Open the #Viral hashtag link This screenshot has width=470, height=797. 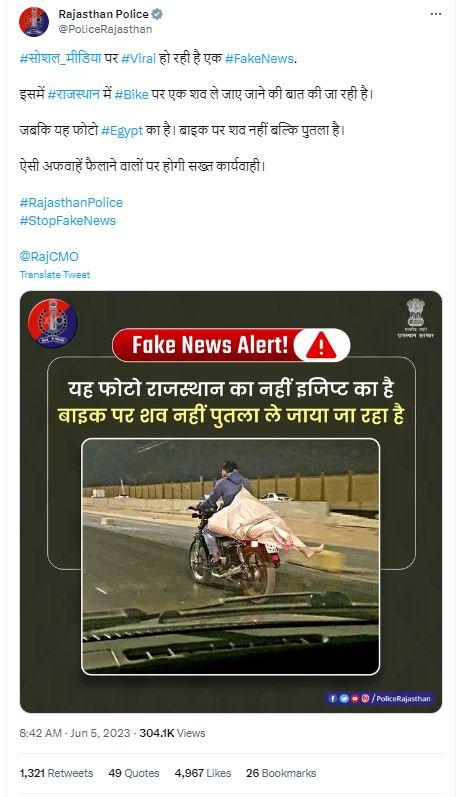(138, 58)
